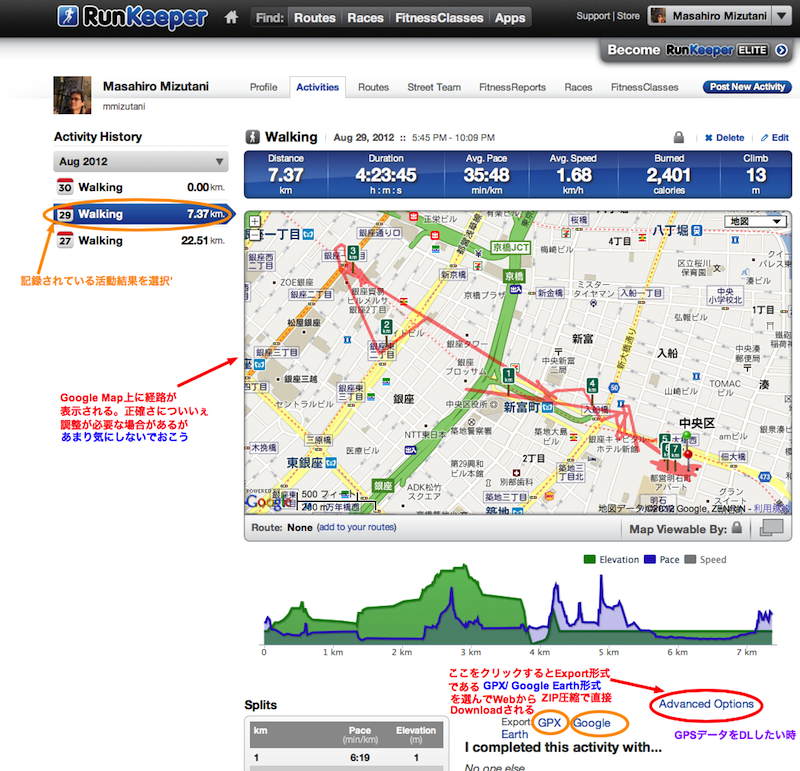Expand the Aug 2012 month dropdown
This screenshot has height=771, width=800.
point(140,161)
